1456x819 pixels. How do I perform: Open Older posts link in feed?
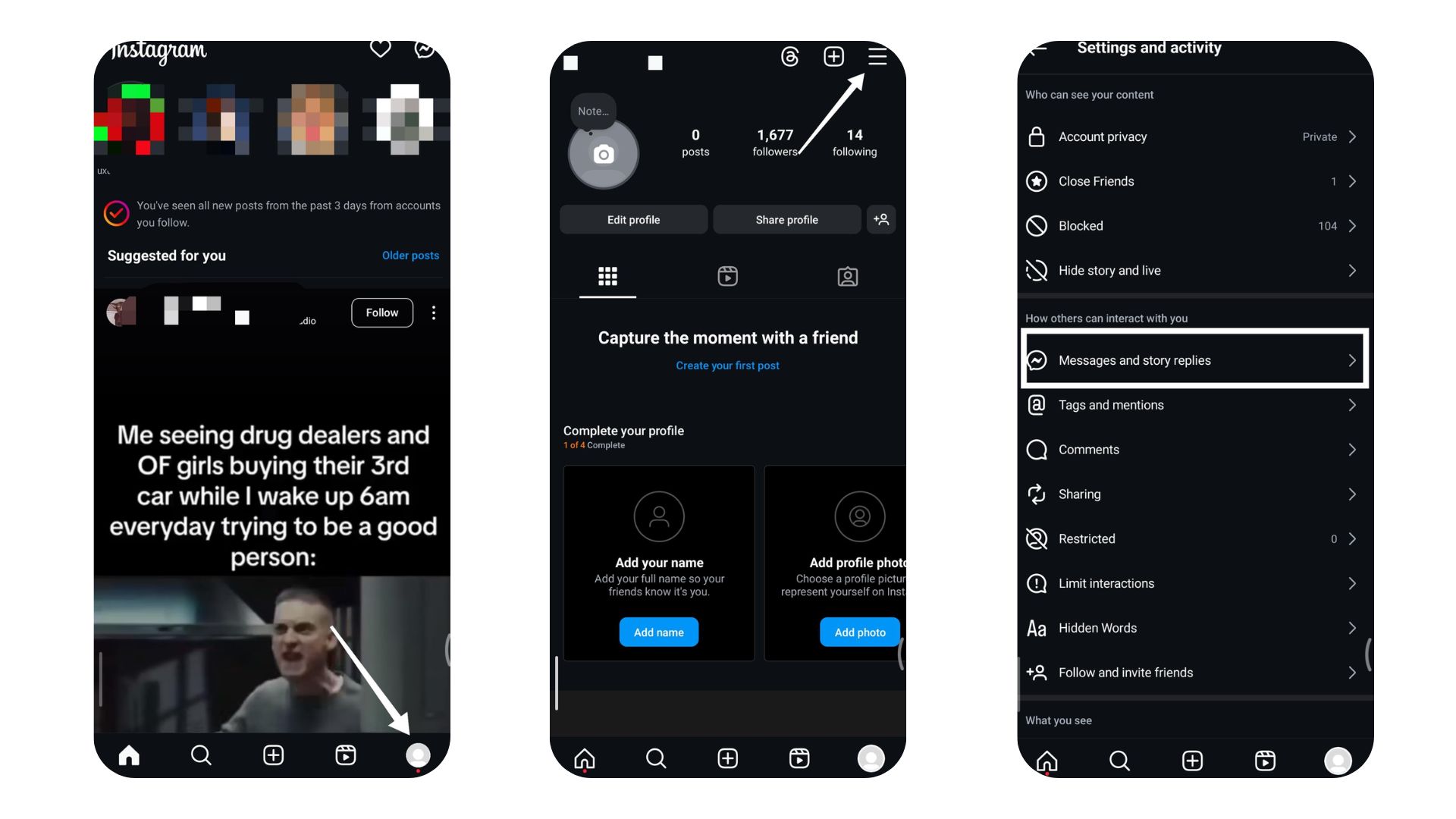point(410,255)
